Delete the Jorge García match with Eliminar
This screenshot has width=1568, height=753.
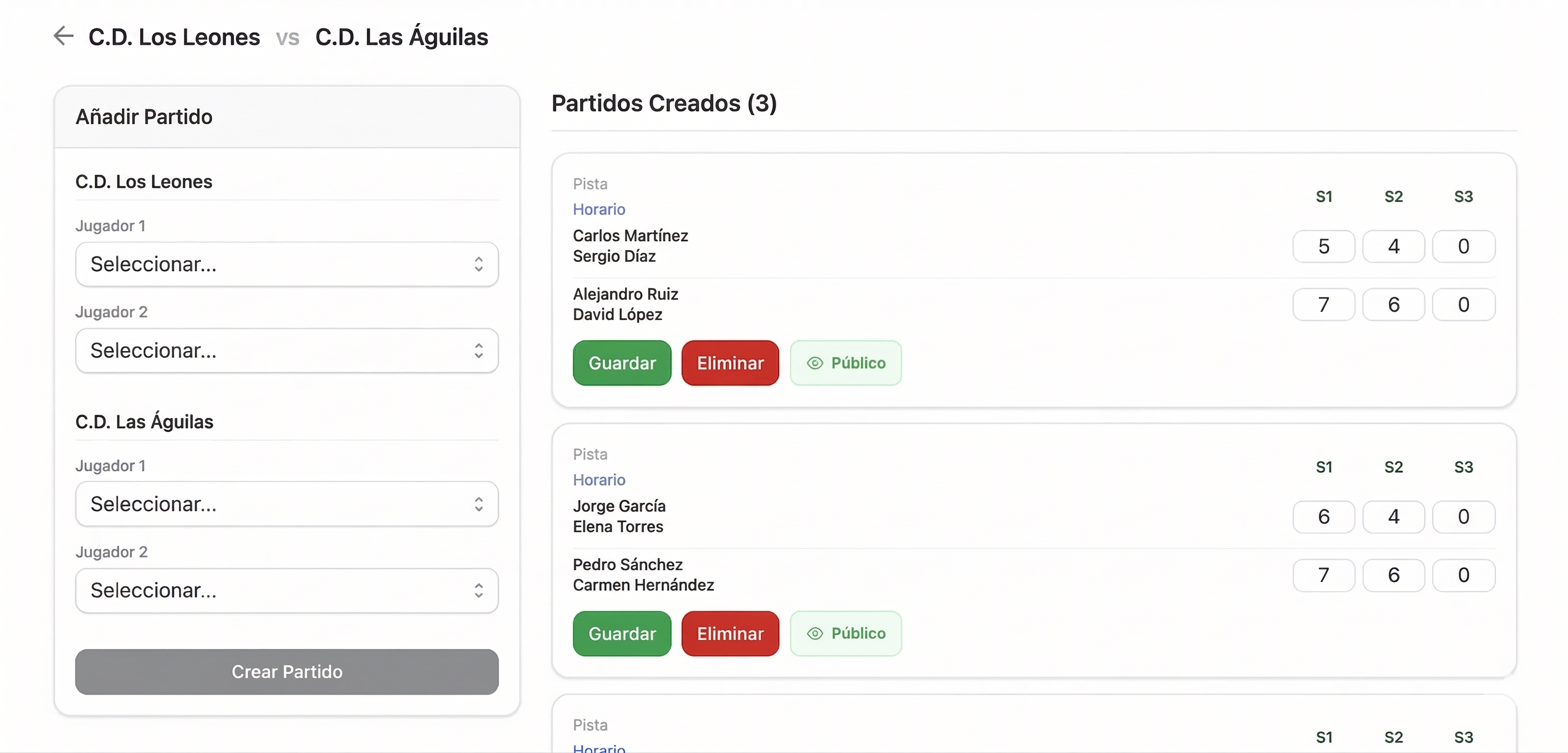point(730,634)
